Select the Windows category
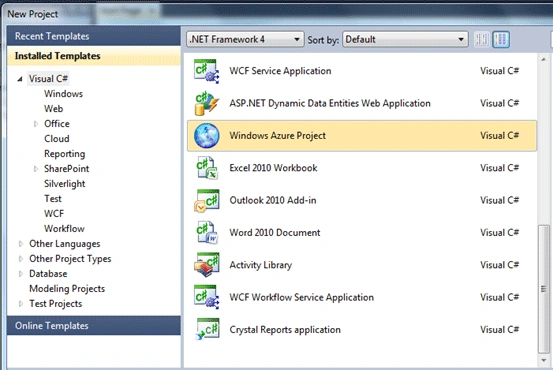This screenshot has width=553, height=370. [63, 94]
